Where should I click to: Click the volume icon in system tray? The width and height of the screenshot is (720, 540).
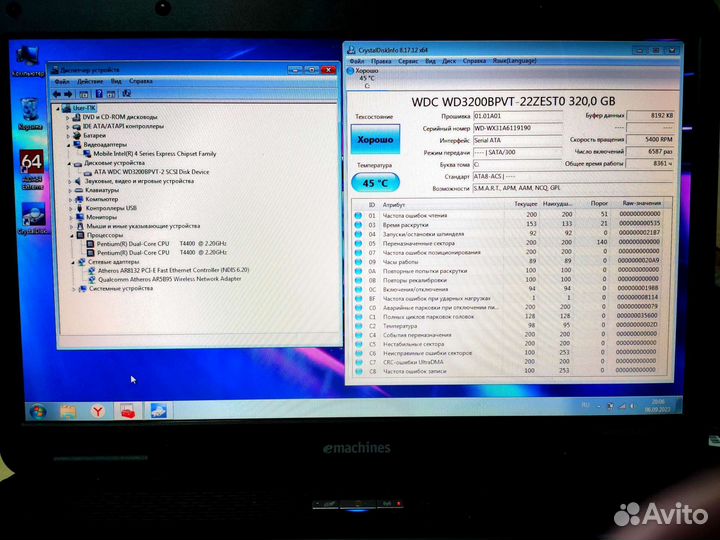coord(633,406)
